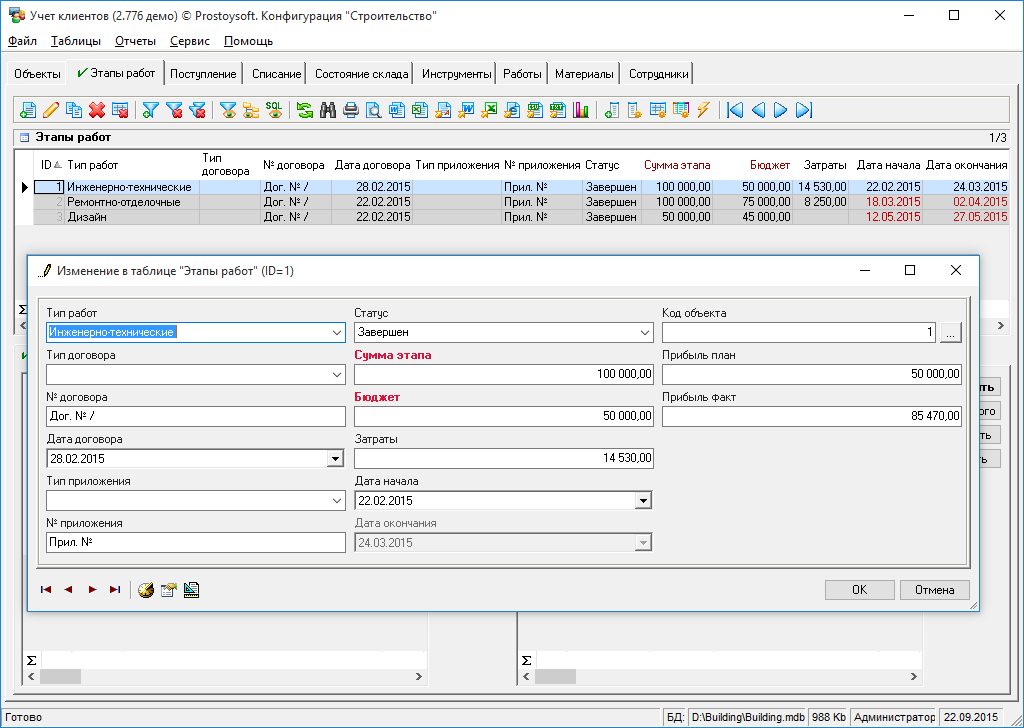Screen dimensions: 1024x728
Task: Go to next record in edit dialog
Action: click(92, 590)
